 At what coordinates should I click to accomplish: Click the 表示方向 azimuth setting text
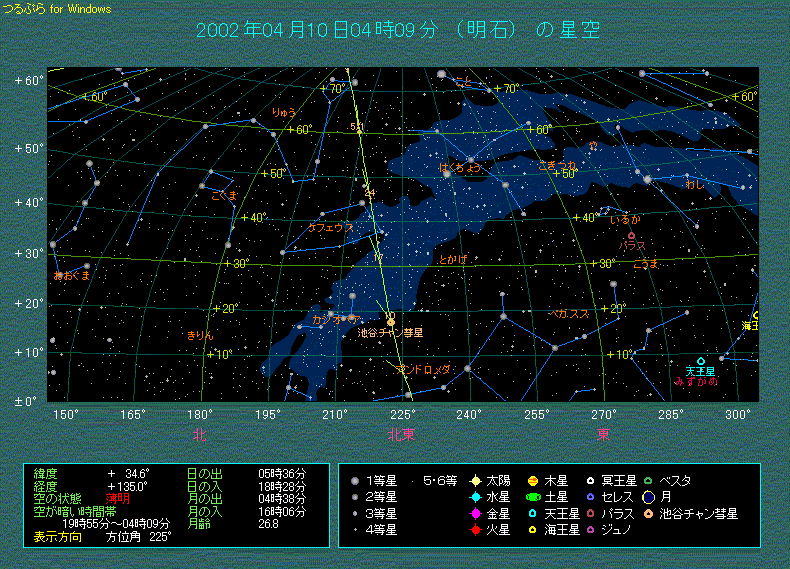tap(59, 536)
